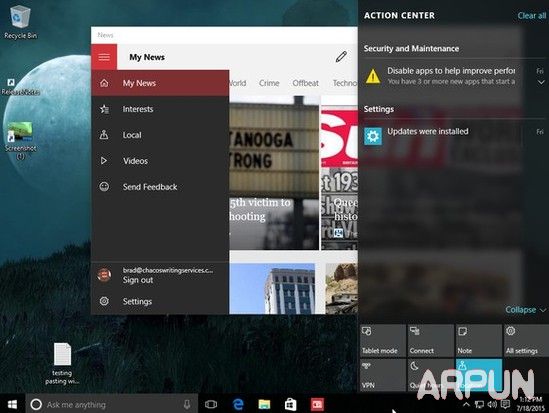Toggle the Connect quick action tile

(431, 340)
